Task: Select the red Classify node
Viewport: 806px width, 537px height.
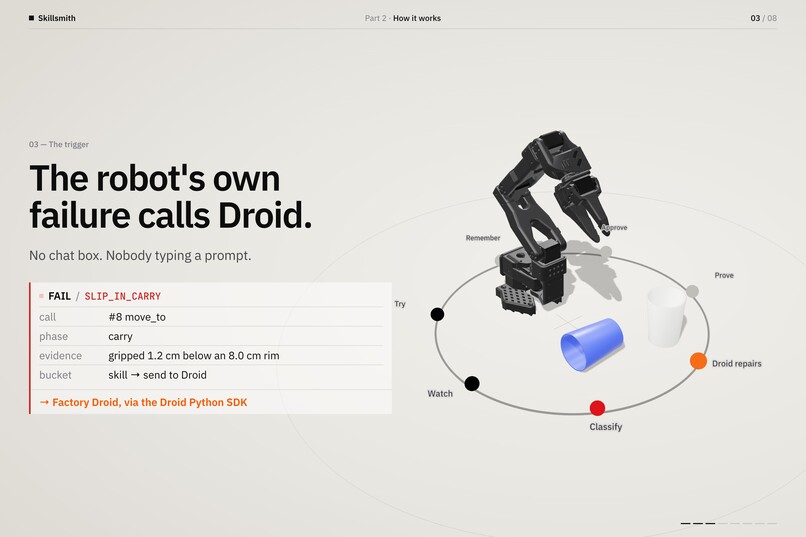Action: [597, 408]
